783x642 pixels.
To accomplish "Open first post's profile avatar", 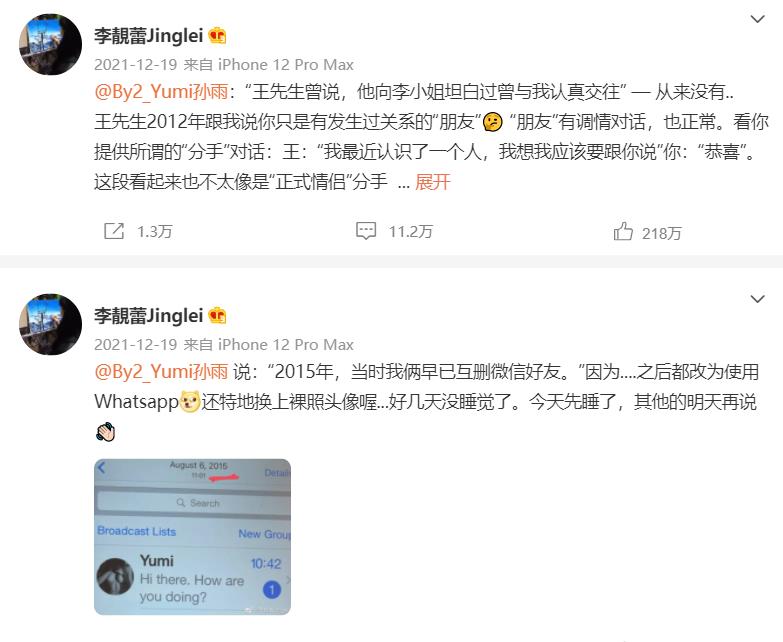I will click(50, 44).
